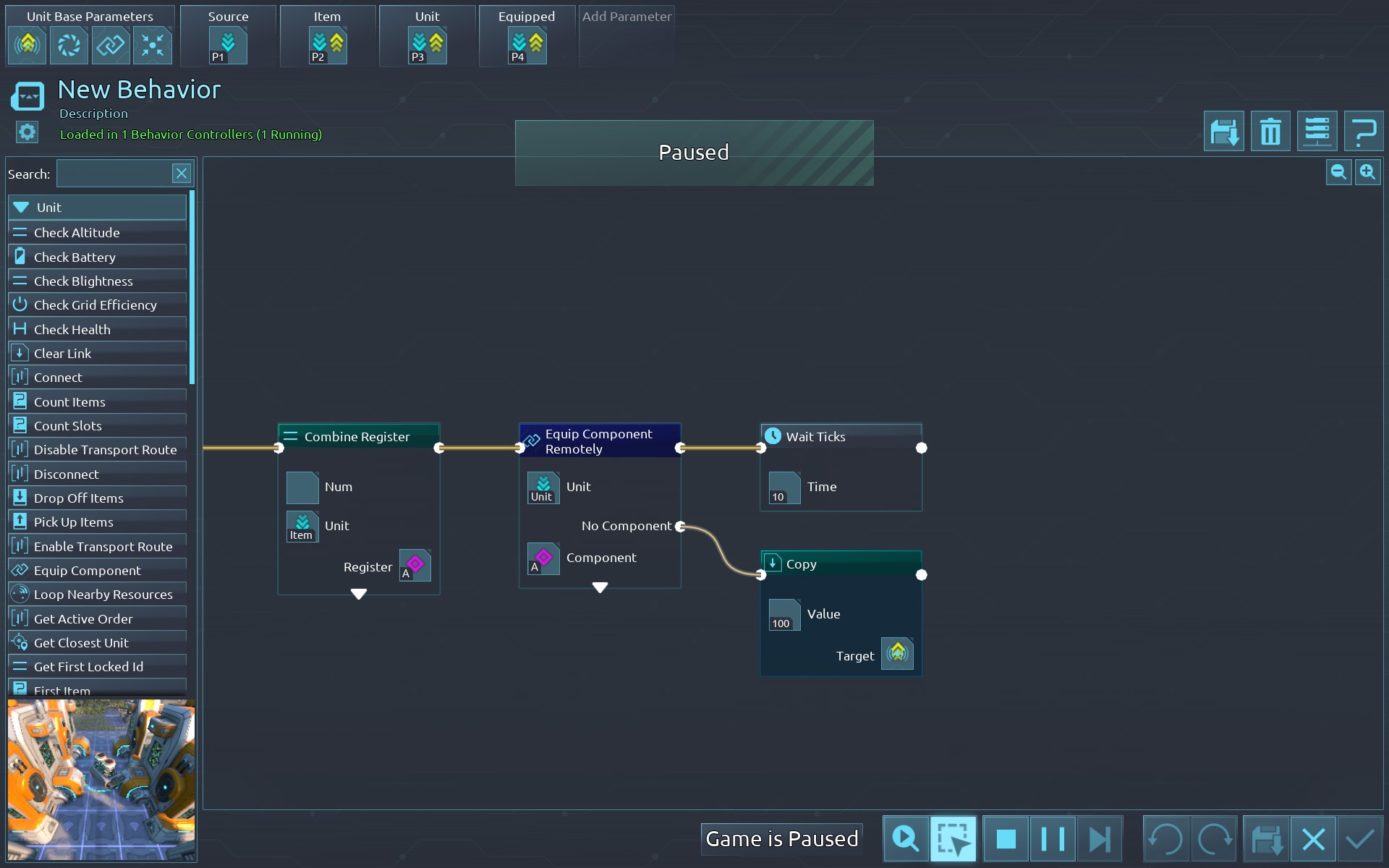Click the behavior settings gear icon

27,132
